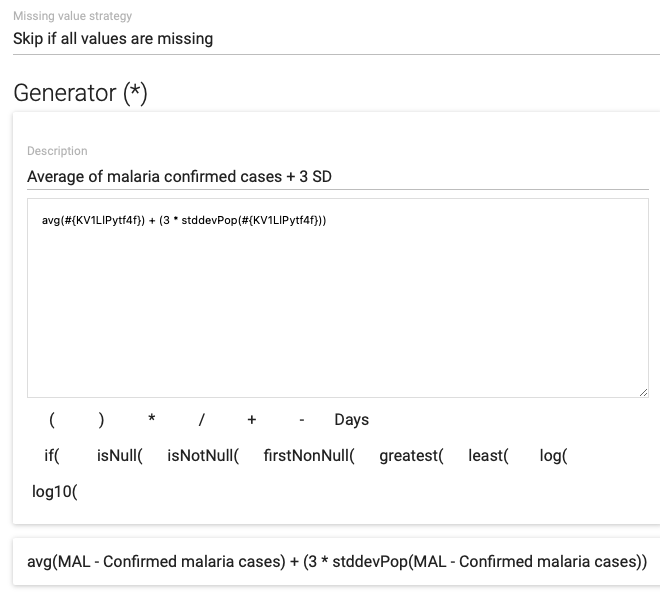Insert the division operator

(x=202, y=420)
